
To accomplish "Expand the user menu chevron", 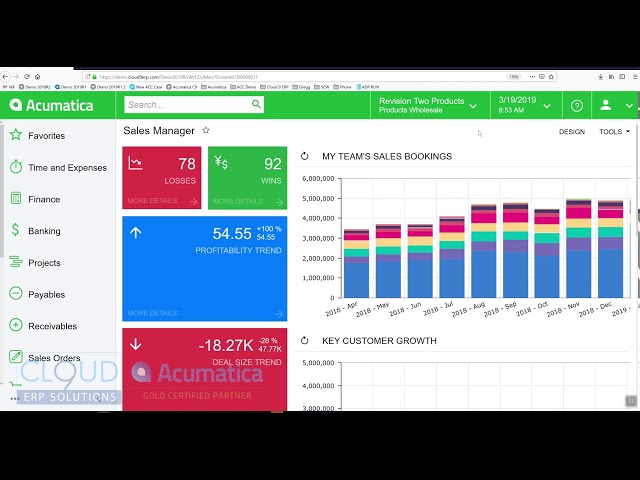I will pos(629,106).
